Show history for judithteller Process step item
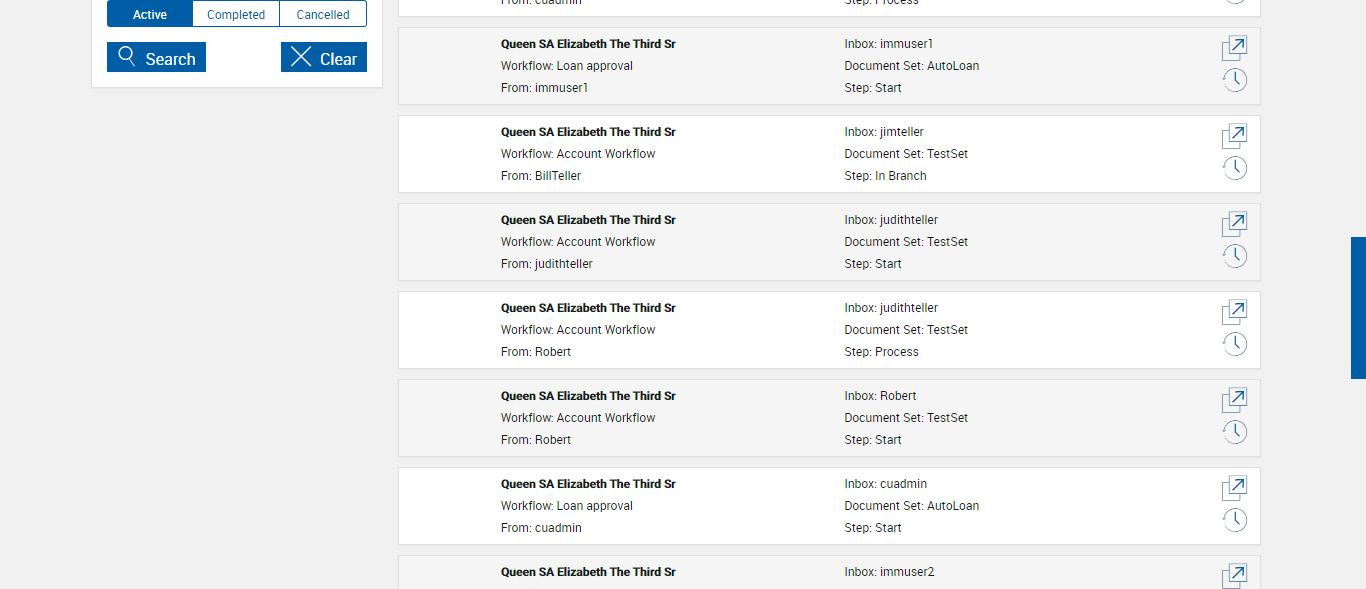Viewport: 1366px width, 589px height. (1234, 345)
